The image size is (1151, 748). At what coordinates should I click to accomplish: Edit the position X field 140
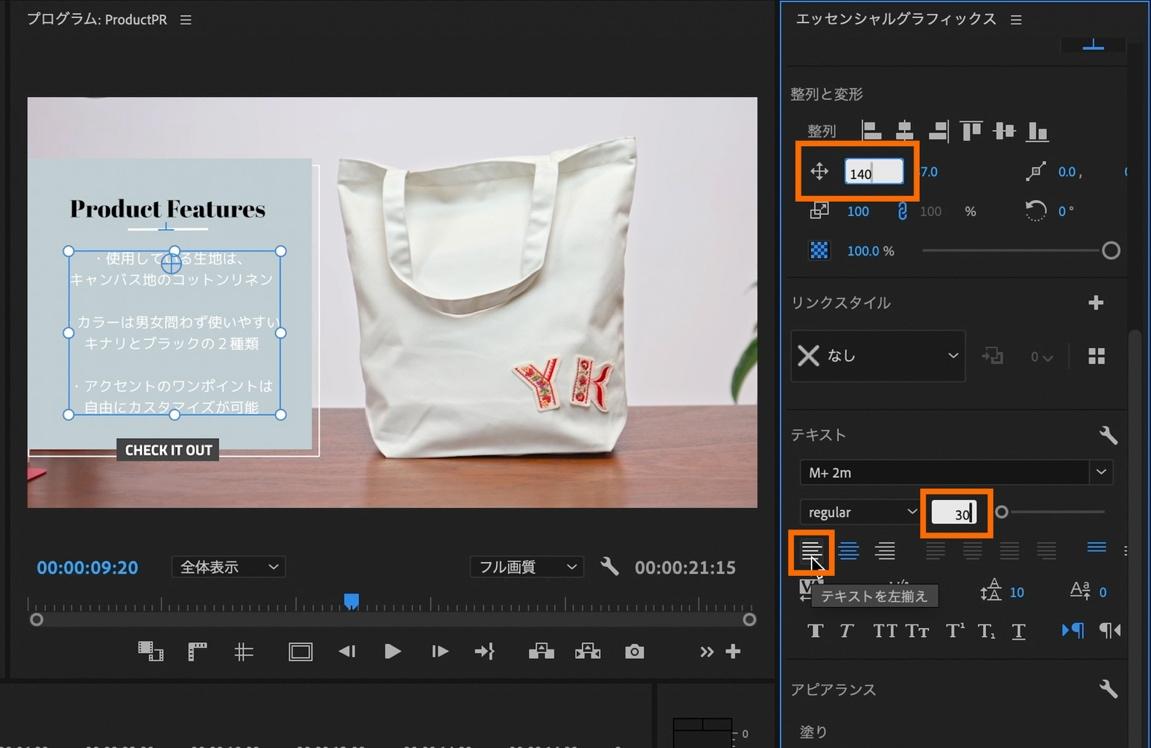pyautogui.click(x=874, y=173)
